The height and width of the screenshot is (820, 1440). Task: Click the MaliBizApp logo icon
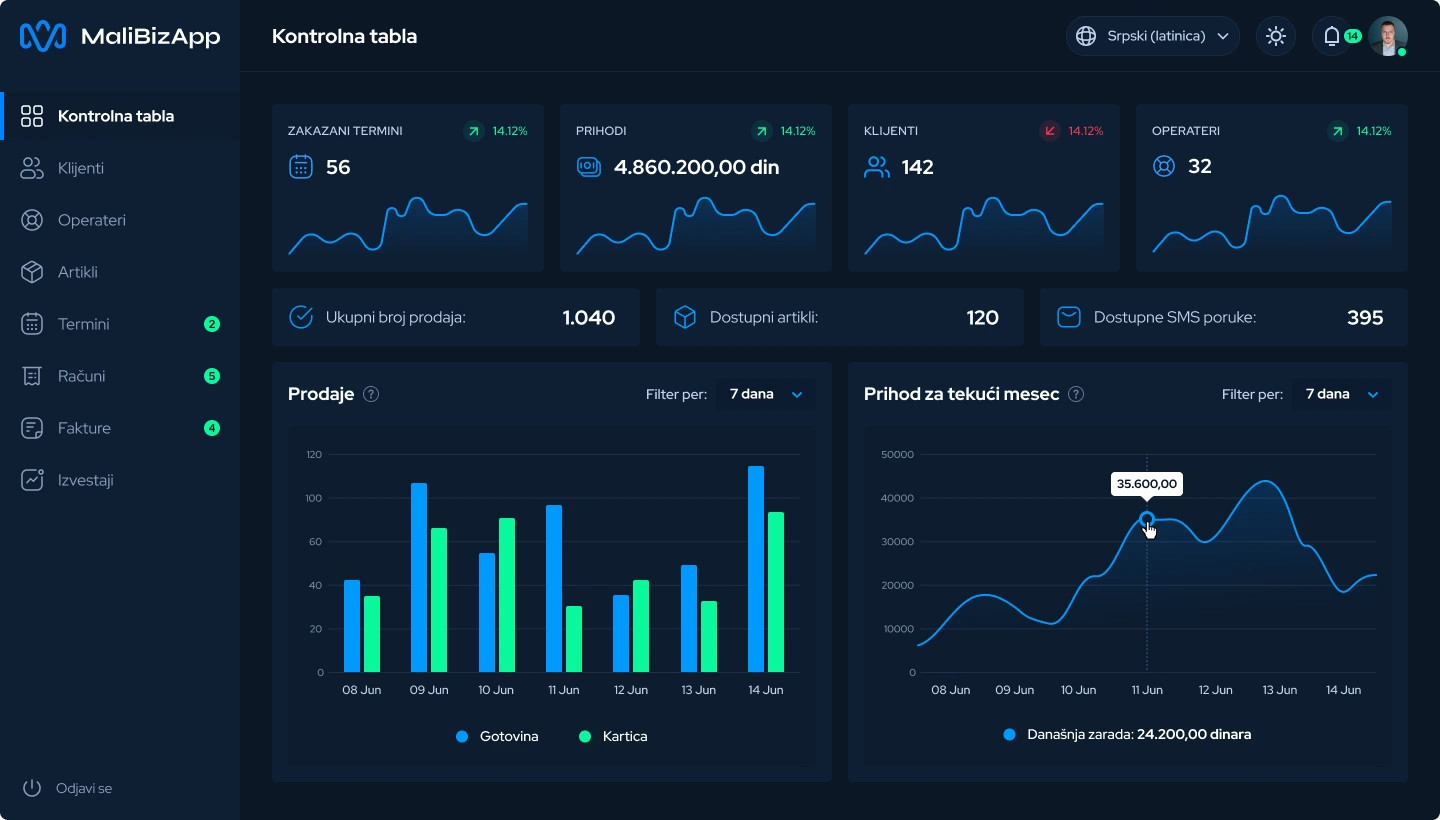click(43, 37)
